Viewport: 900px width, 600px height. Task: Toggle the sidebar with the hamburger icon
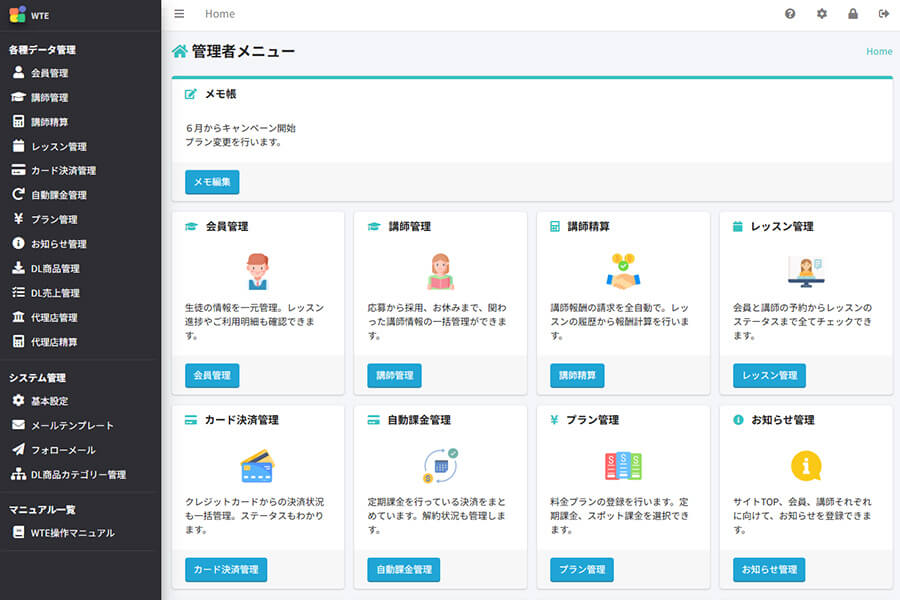point(179,14)
